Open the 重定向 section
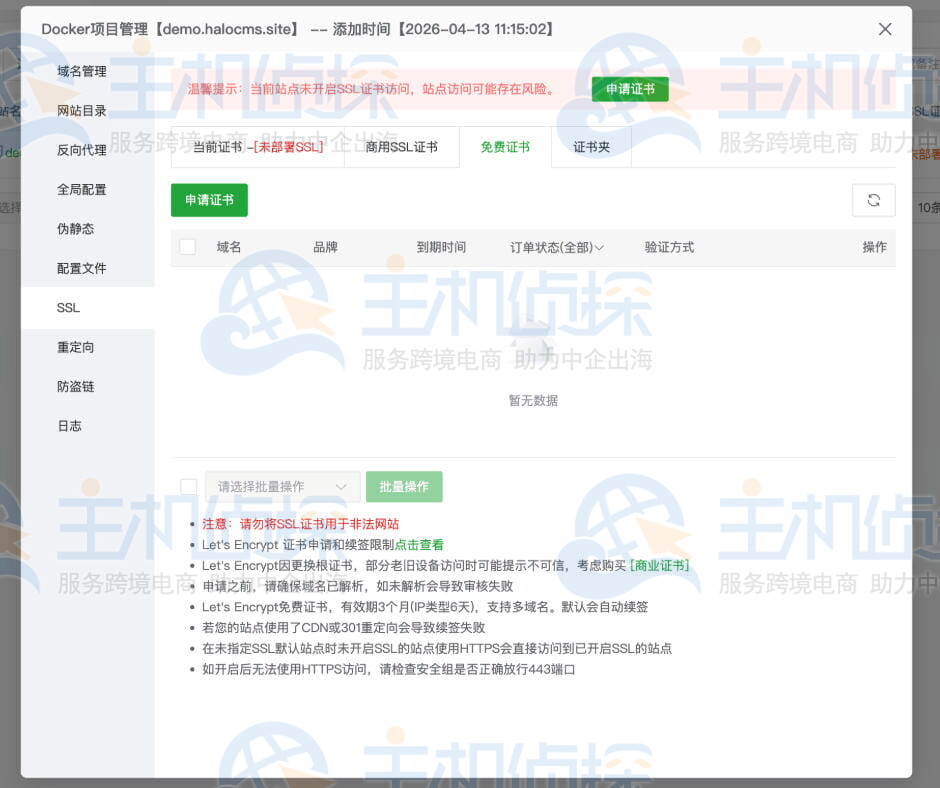 pyautogui.click(x=76, y=347)
